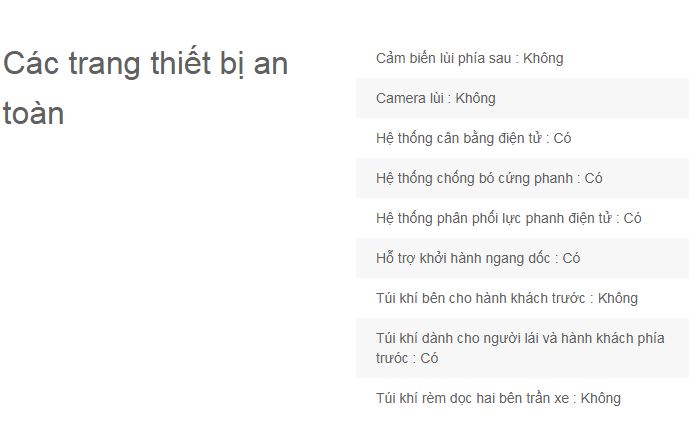Click the 'Các trang thiết bị an toàn' heading
The image size is (689, 435).
point(146,64)
